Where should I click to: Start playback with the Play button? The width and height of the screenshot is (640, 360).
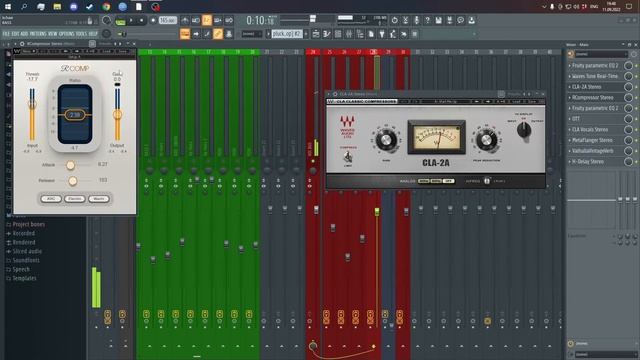click(131, 20)
